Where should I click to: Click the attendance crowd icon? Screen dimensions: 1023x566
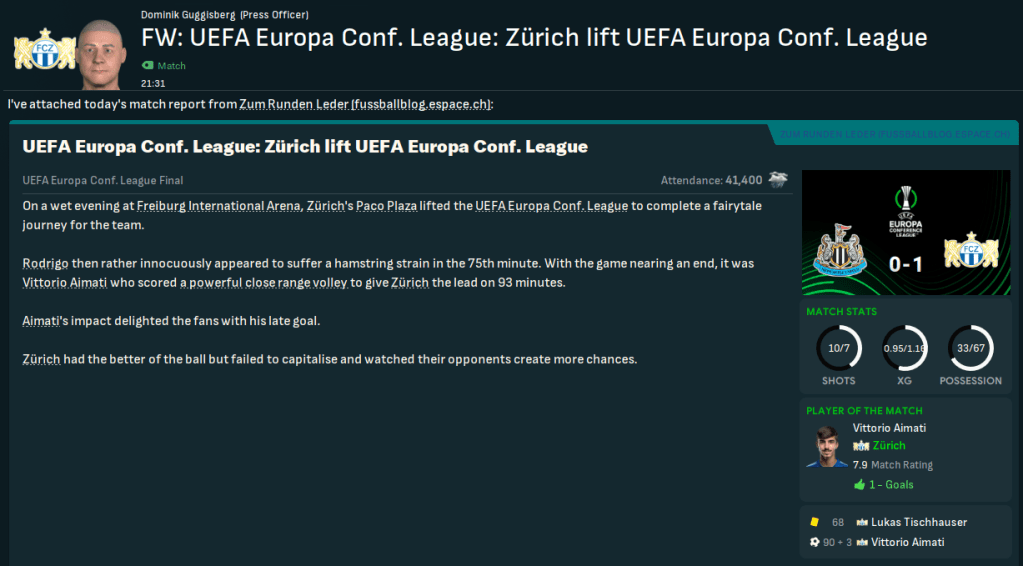778,180
